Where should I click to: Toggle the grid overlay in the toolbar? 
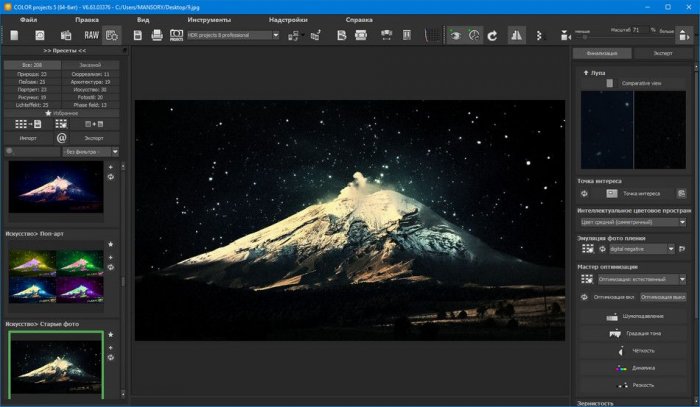[431, 35]
